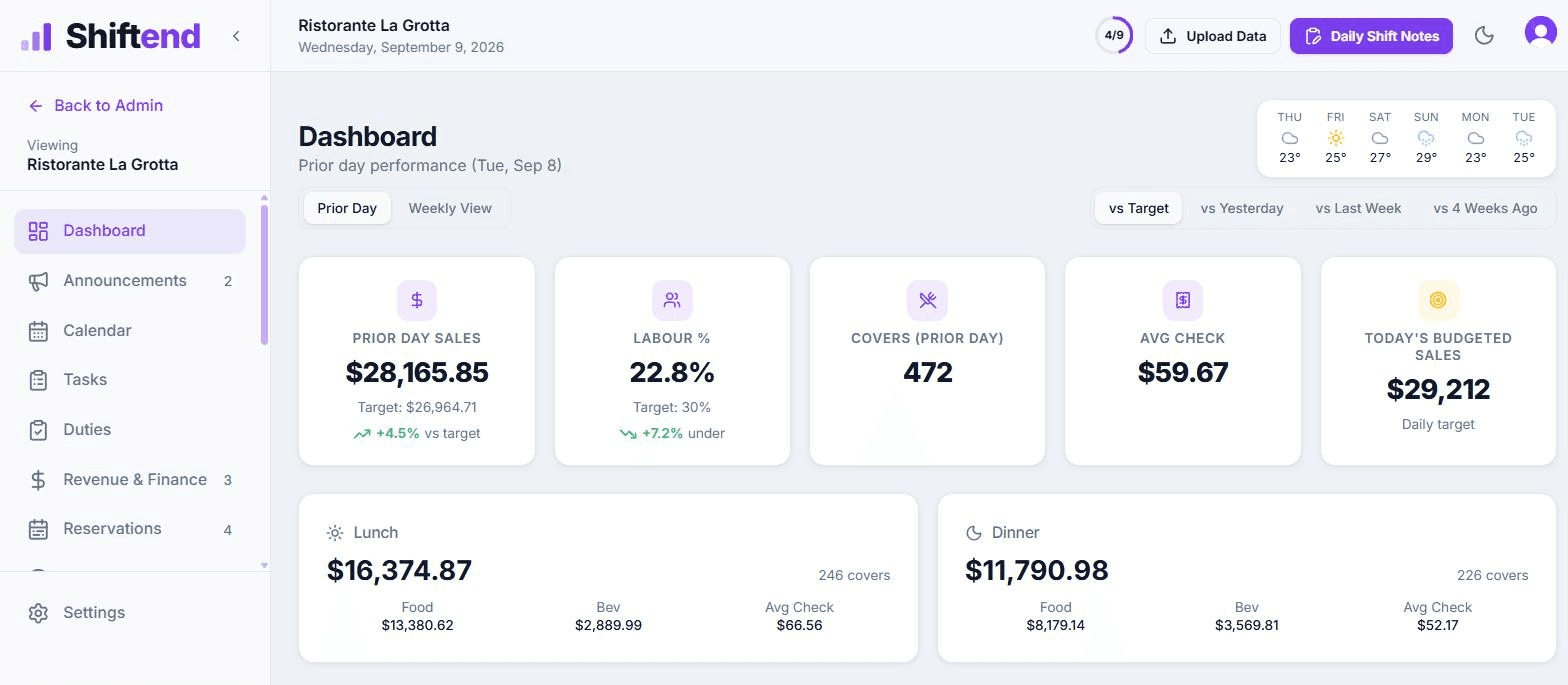Select vs Yesterday comparison

[1242, 208]
